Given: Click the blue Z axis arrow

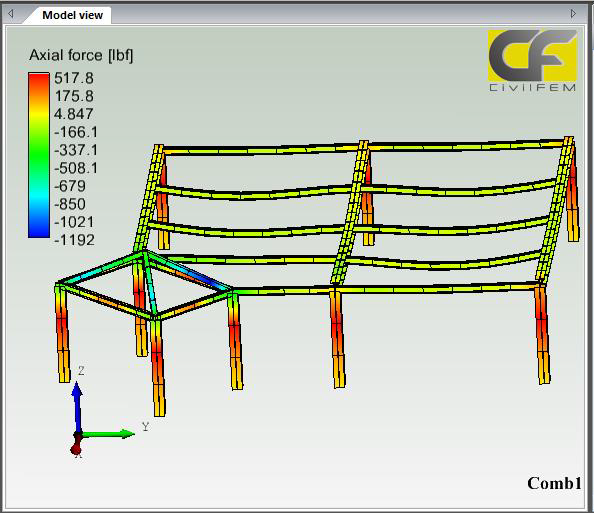Looking at the screenshot, I should [x=77, y=407].
